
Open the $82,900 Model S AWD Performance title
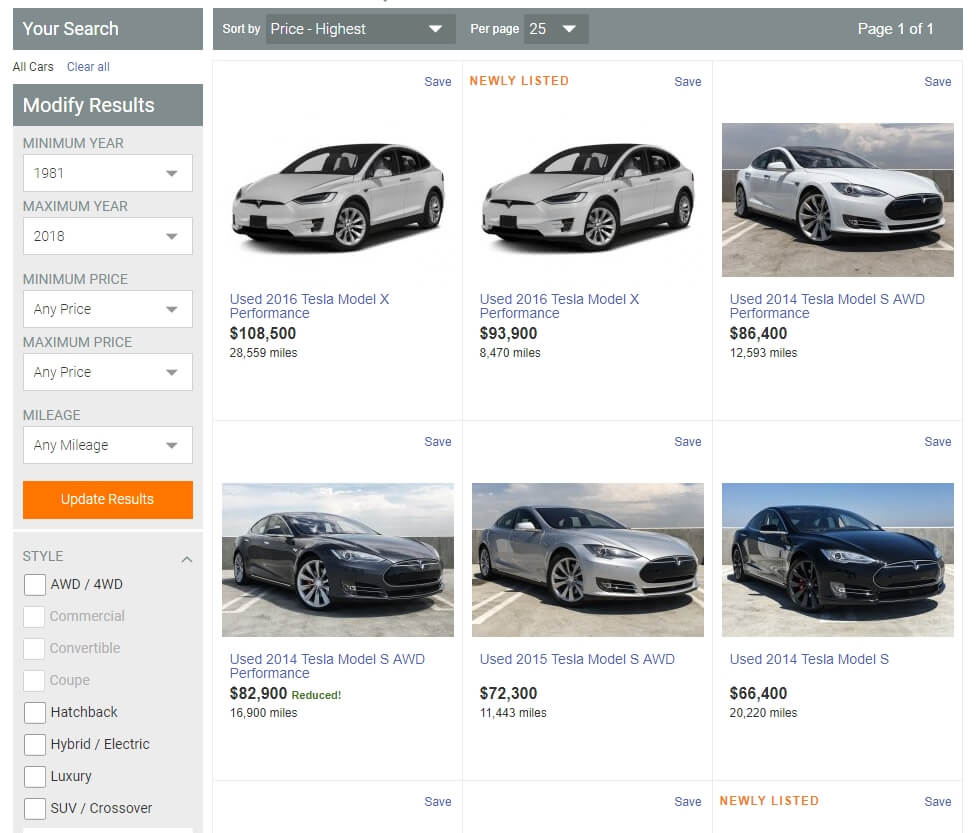tap(327, 666)
